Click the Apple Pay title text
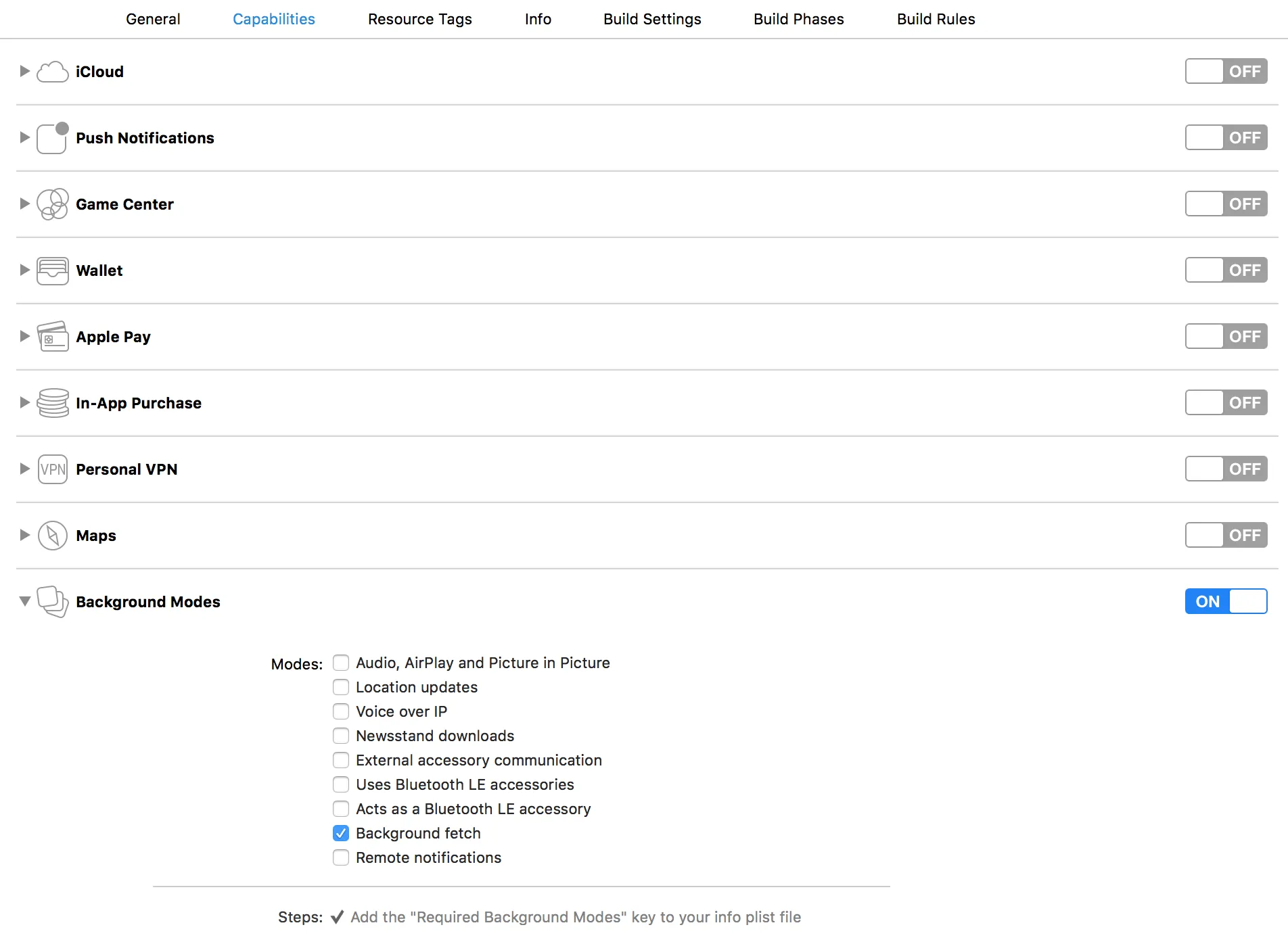 click(113, 337)
